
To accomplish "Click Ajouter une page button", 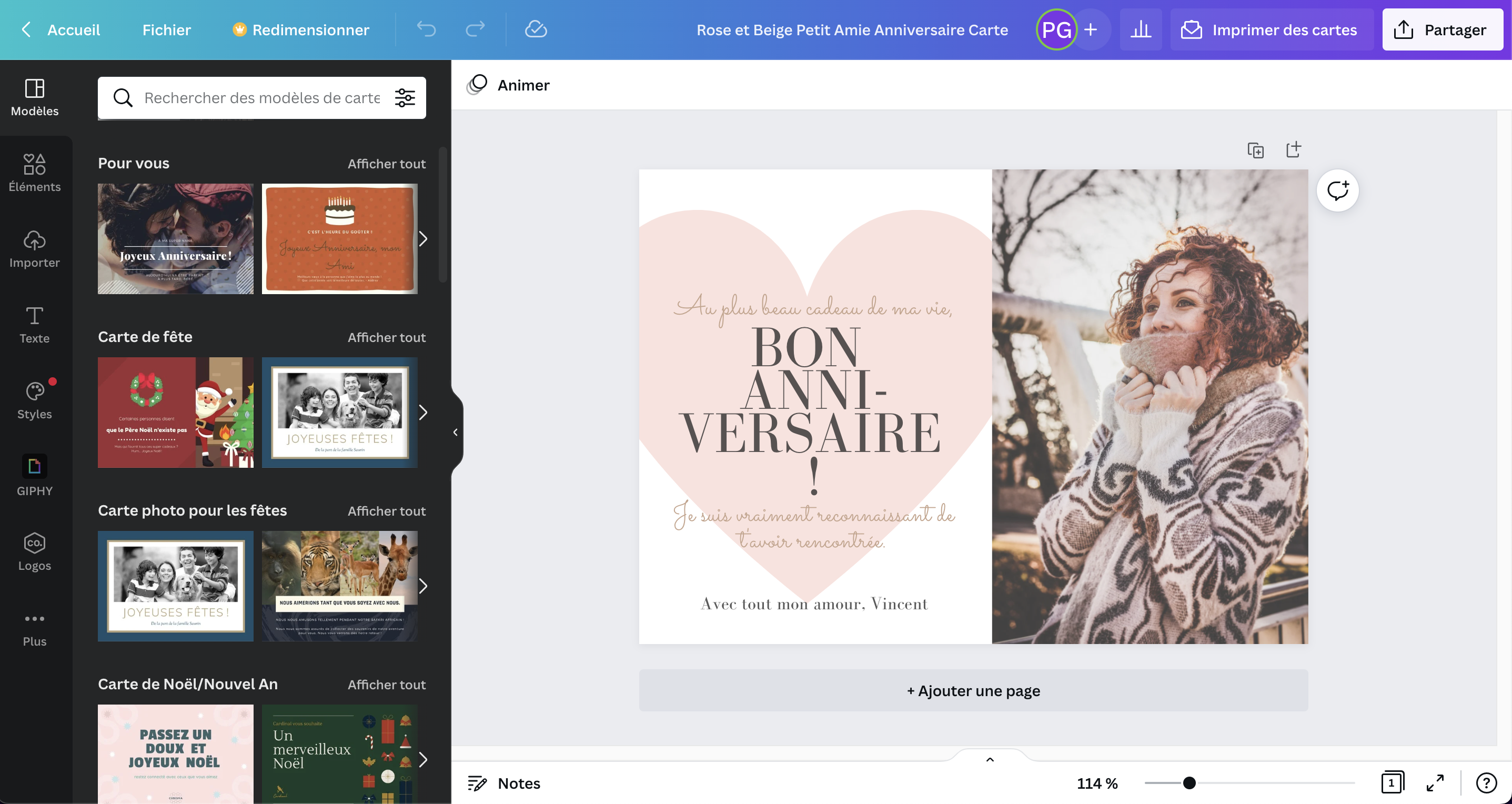I will pos(973,691).
